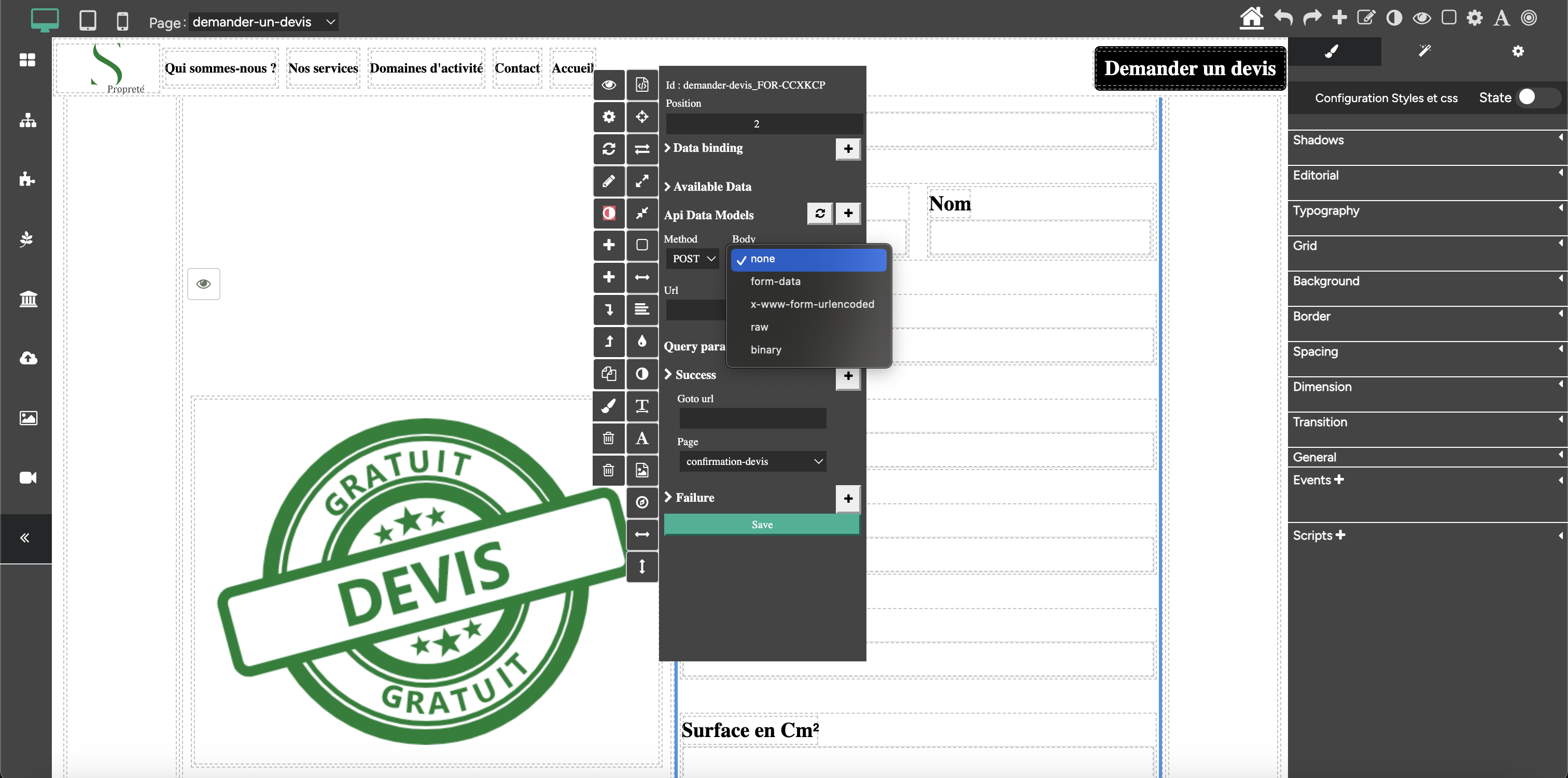Click the plus icon in top toolbar
This screenshot has height=778, width=1568.
coord(1339,18)
